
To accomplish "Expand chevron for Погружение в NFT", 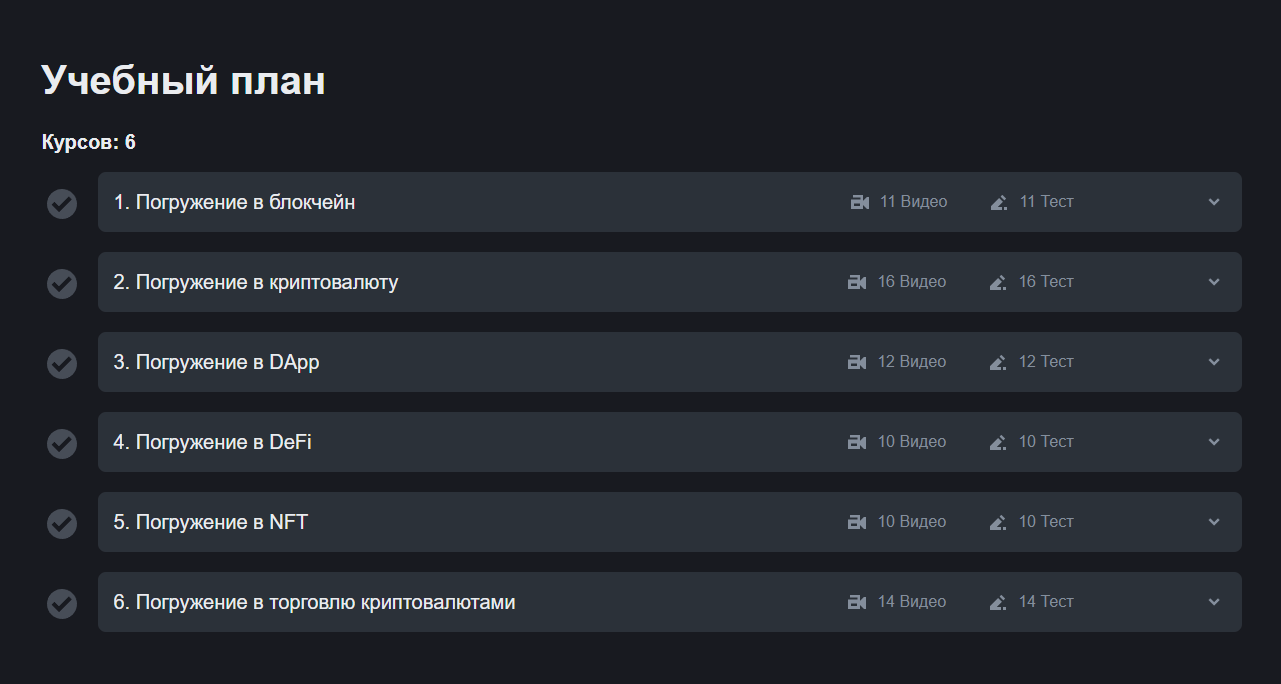I will [1214, 522].
